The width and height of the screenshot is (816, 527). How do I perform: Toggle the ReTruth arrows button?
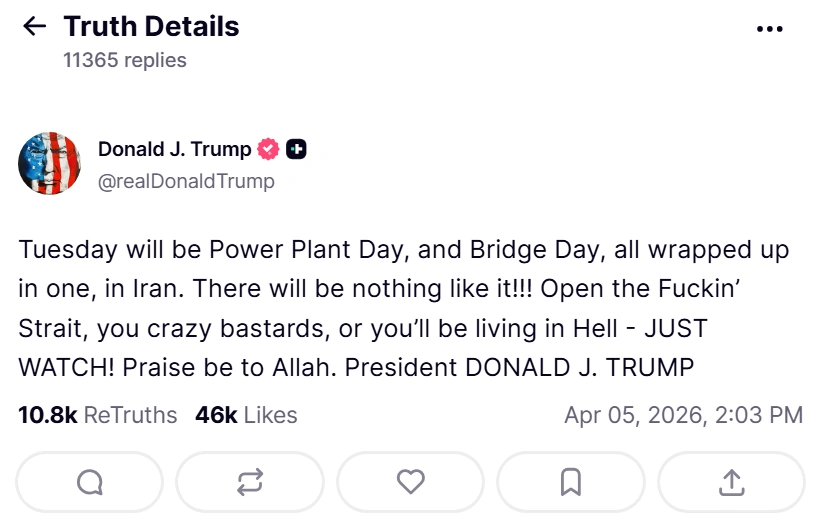pyautogui.click(x=250, y=483)
